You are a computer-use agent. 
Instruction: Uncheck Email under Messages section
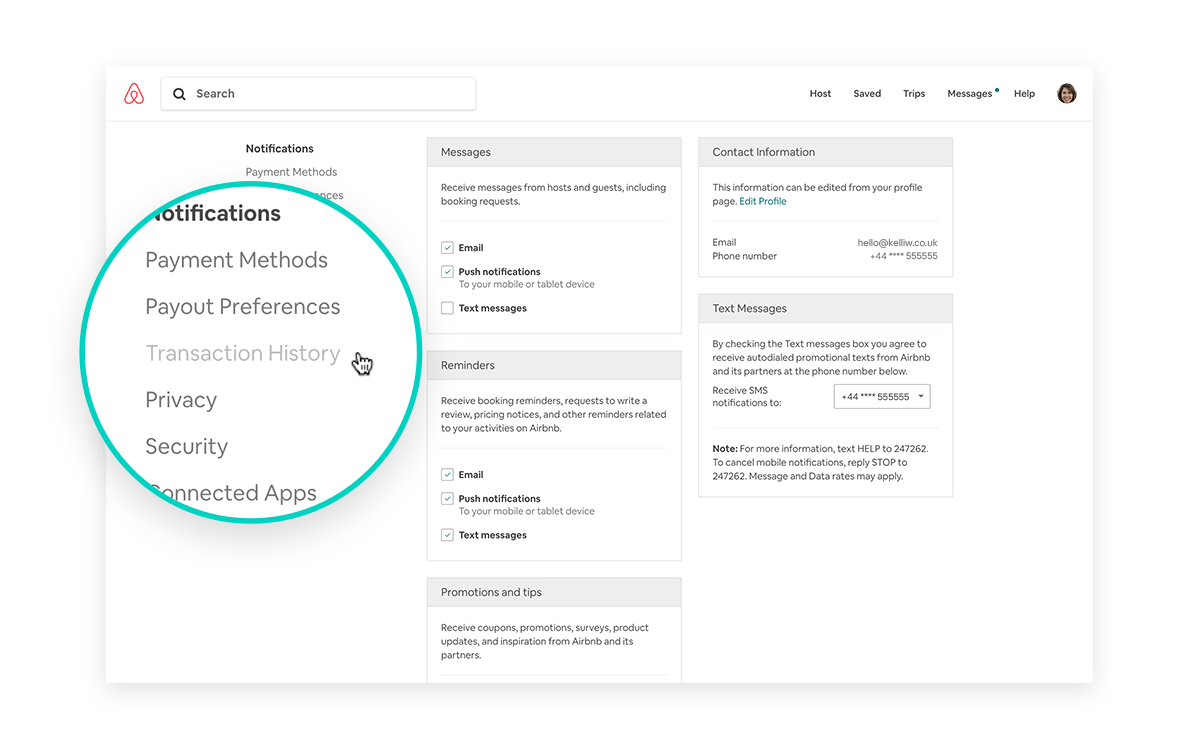coord(448,248)
